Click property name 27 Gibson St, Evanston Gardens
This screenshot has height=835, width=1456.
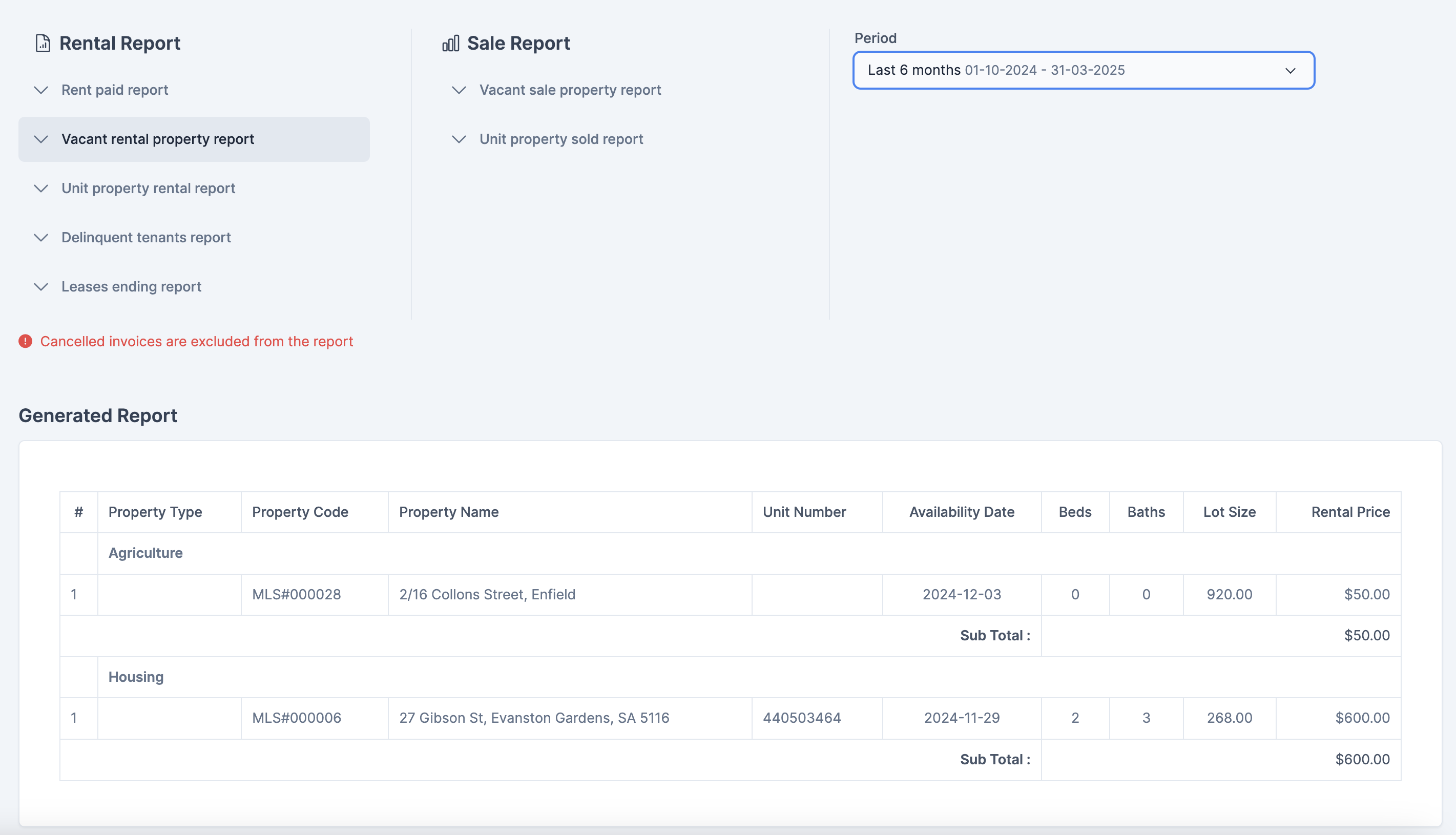tap(534, 718)
